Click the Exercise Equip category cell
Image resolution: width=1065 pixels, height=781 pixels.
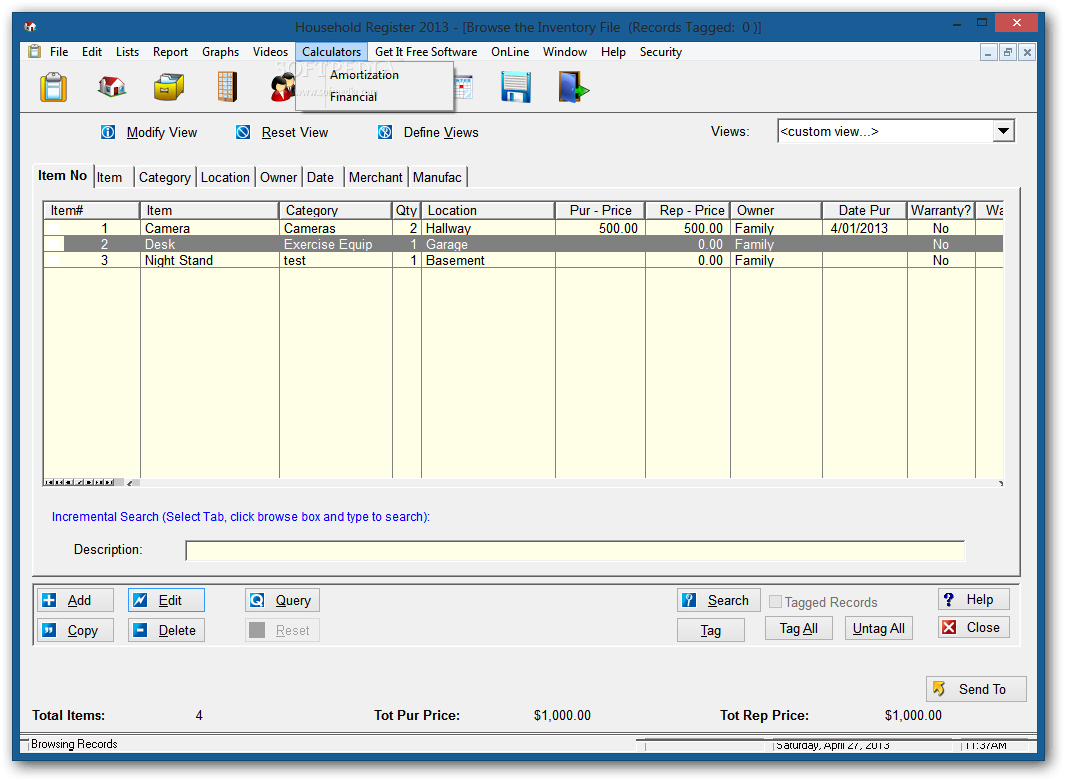[336, 244]
